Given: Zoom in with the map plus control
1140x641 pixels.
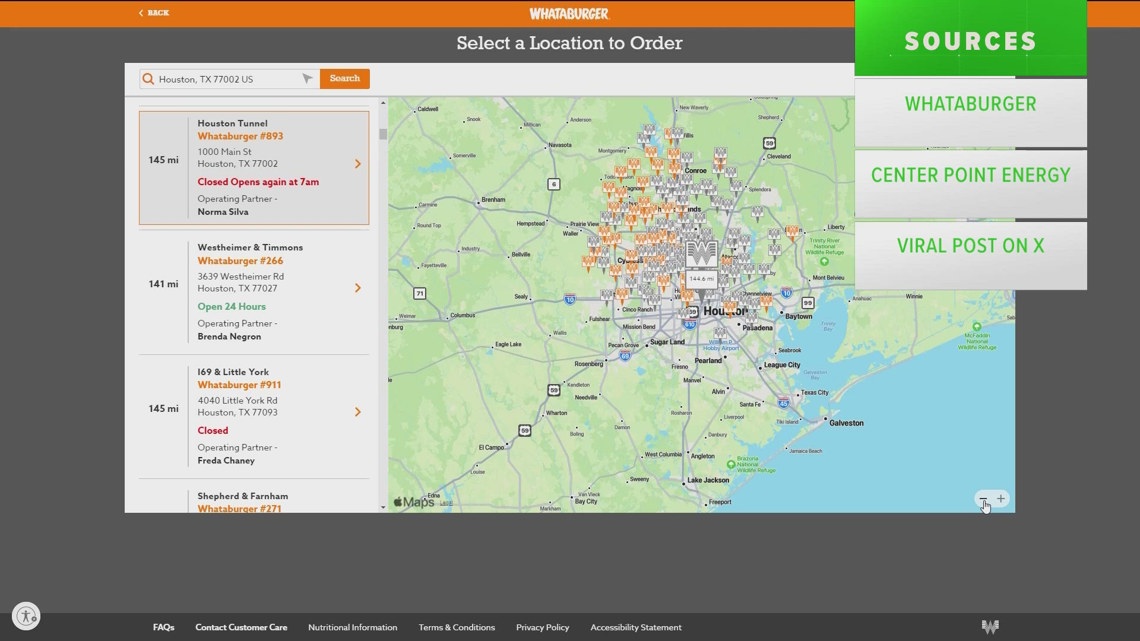Looking at the screenshot, I should pos(999,498).
